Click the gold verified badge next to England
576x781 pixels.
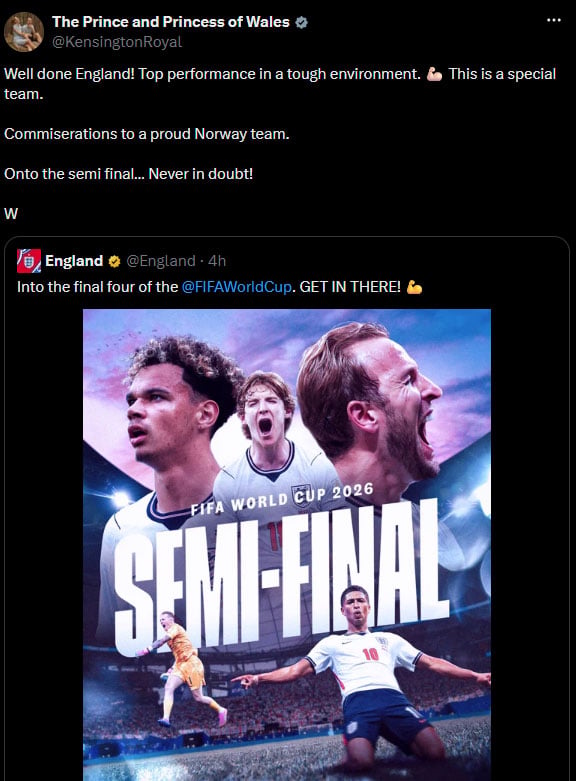click(x=114, y=261)
